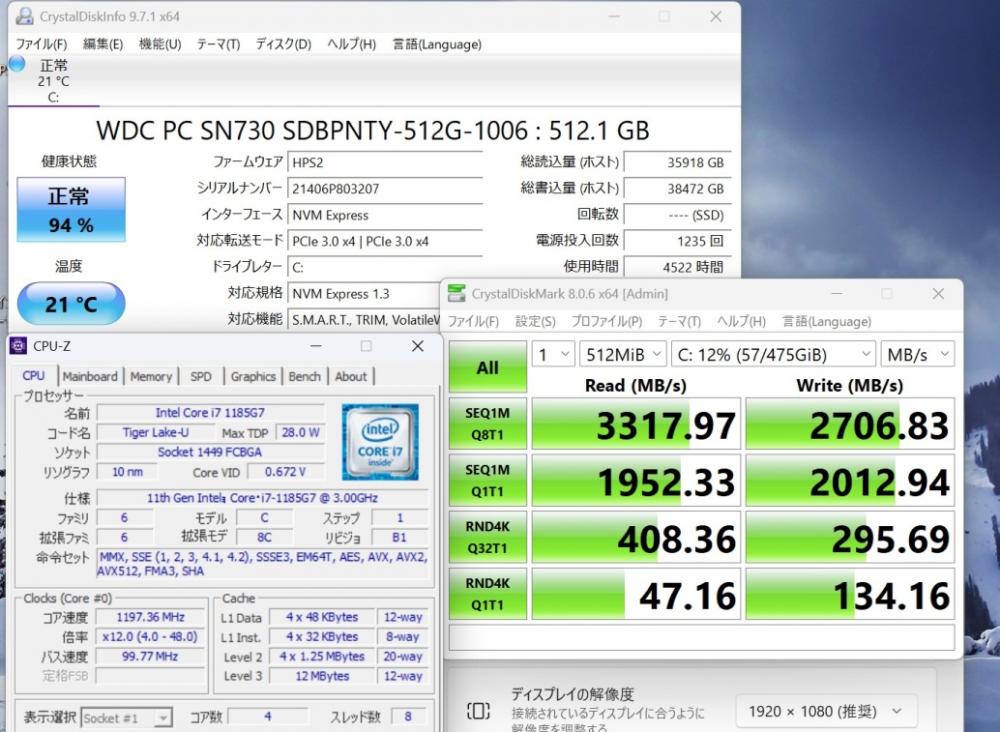Image resolution: width=1000 pixels, height=732 pixels.
Task: Click the total host reads value 35918 GB
Action: coord(677,162)
